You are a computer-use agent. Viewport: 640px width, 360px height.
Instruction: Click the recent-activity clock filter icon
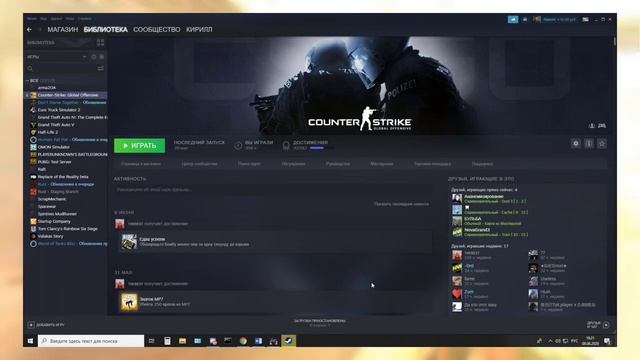coord(94,57)
